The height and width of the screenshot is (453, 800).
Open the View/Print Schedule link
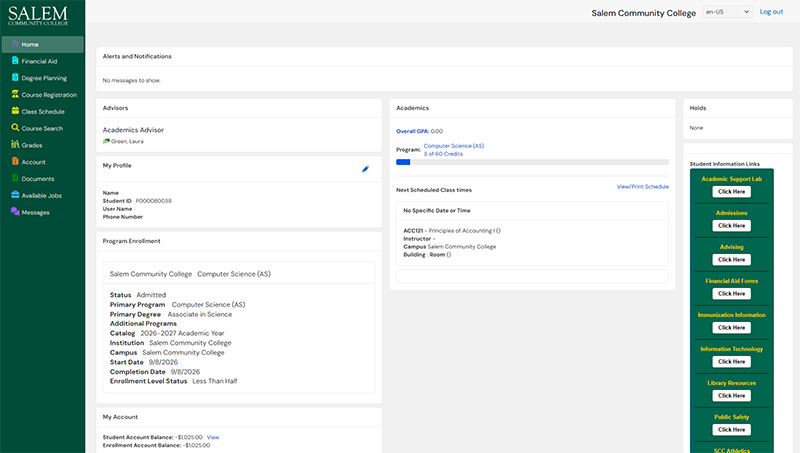pos(642,187)
